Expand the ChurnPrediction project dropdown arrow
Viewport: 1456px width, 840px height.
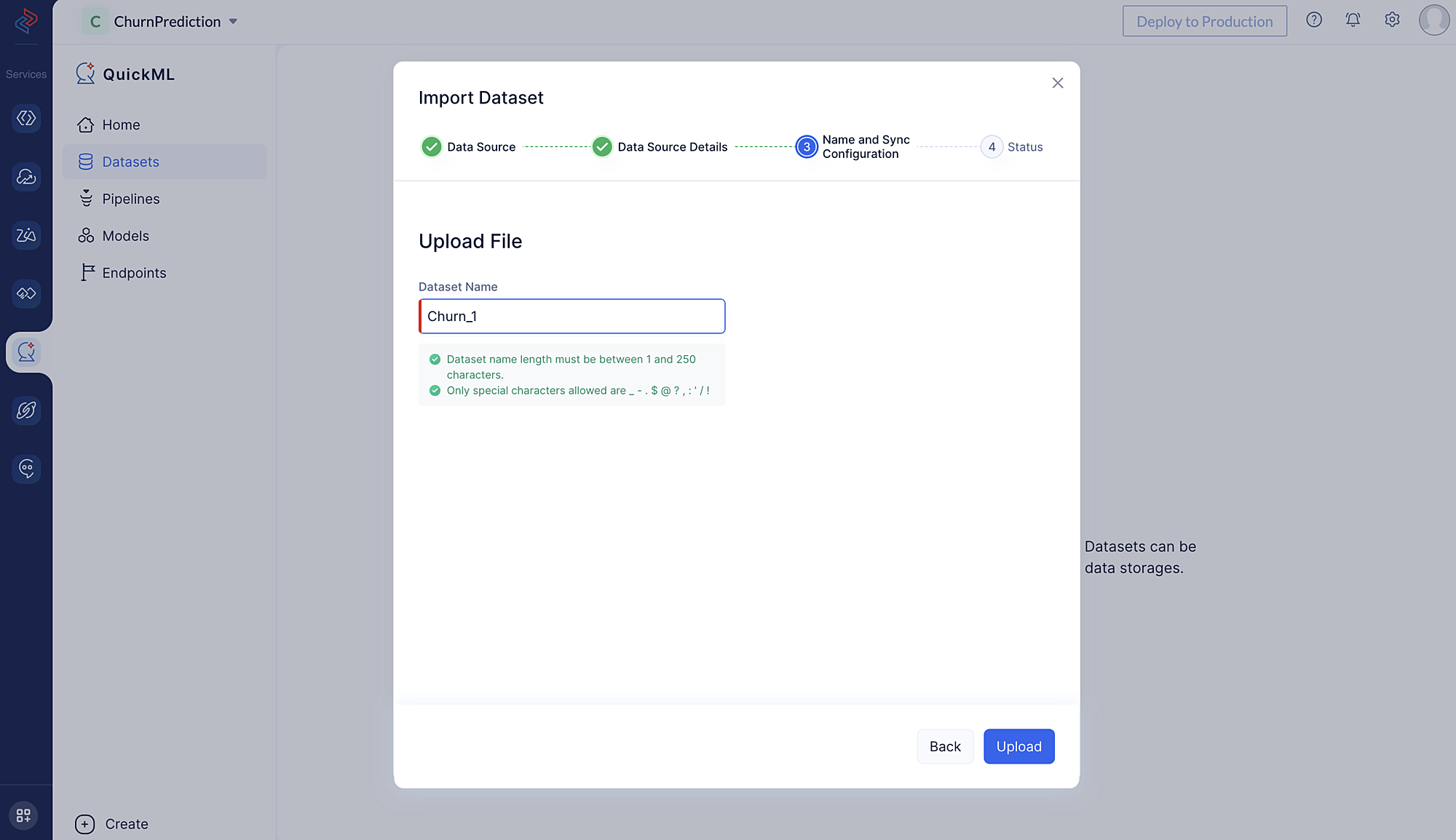point(234,21)
